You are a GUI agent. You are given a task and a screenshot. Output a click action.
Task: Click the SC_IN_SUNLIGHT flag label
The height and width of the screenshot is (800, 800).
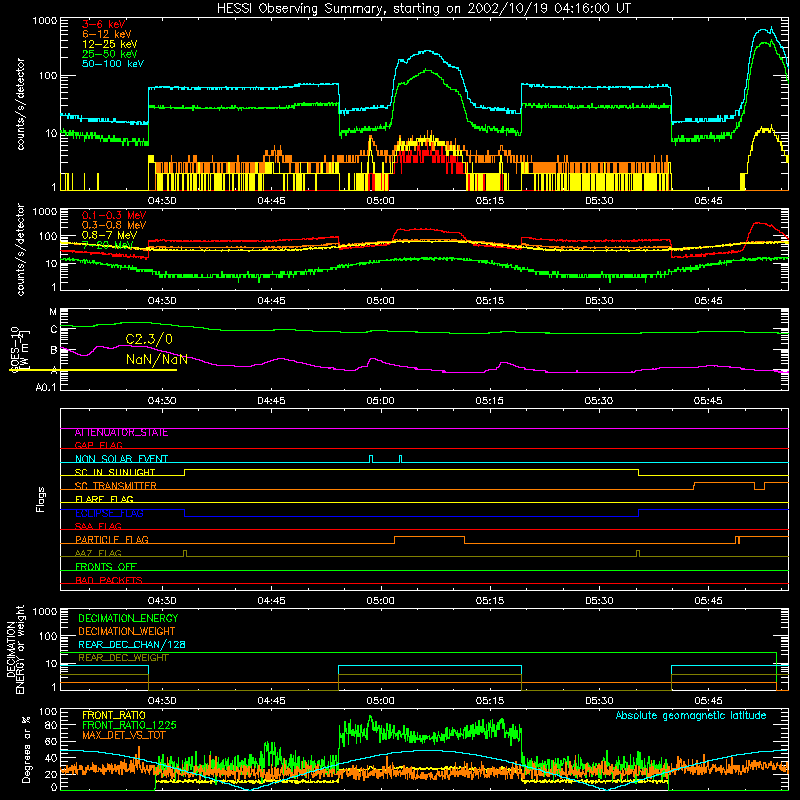click(115, 472)
